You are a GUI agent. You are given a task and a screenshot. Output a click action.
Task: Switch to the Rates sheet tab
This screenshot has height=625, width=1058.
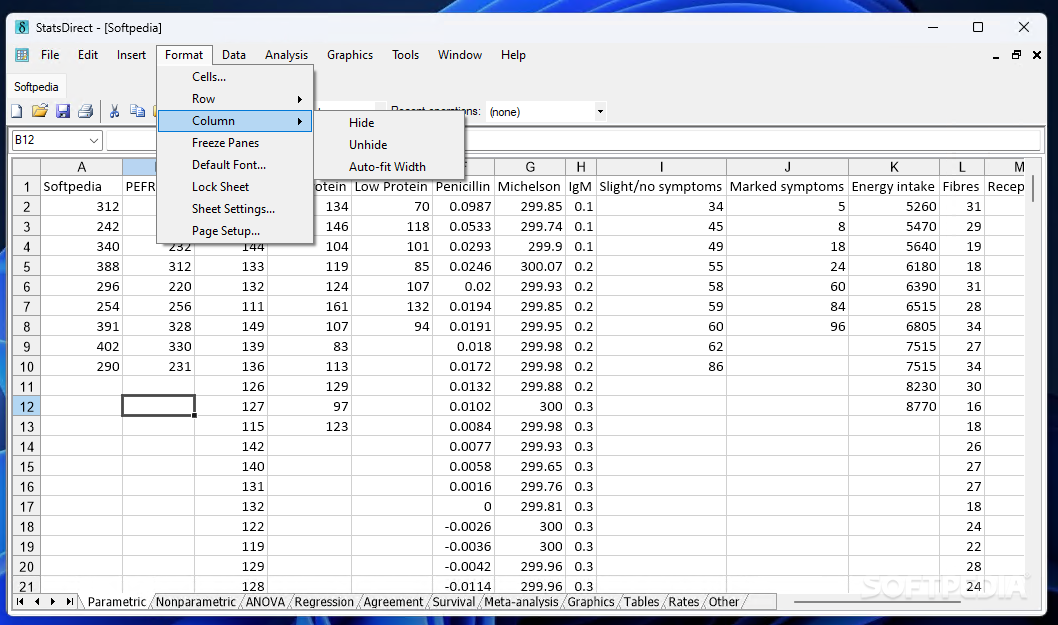(684, 602)
